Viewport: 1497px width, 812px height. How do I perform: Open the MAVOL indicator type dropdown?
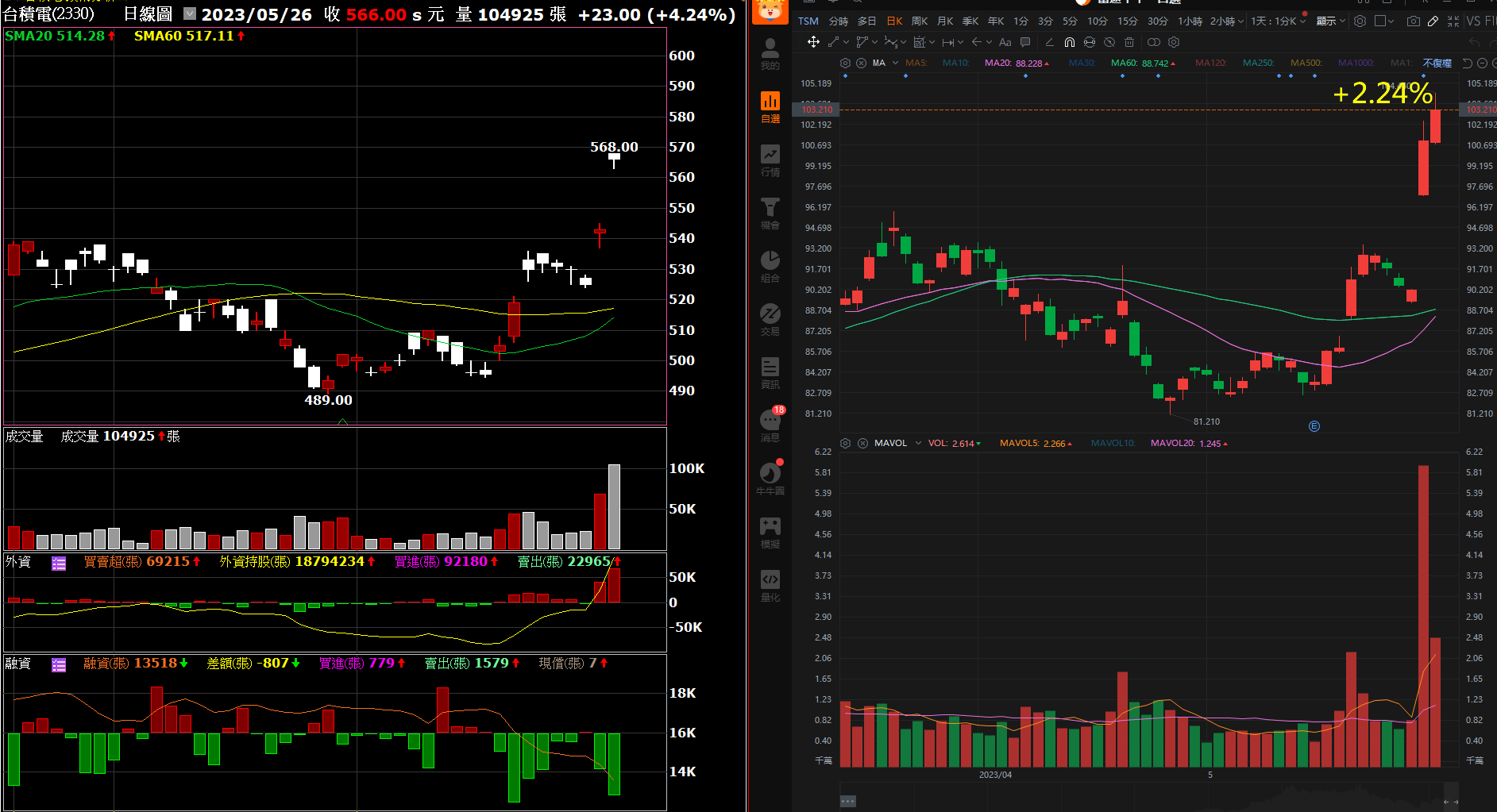coord(918,443)
